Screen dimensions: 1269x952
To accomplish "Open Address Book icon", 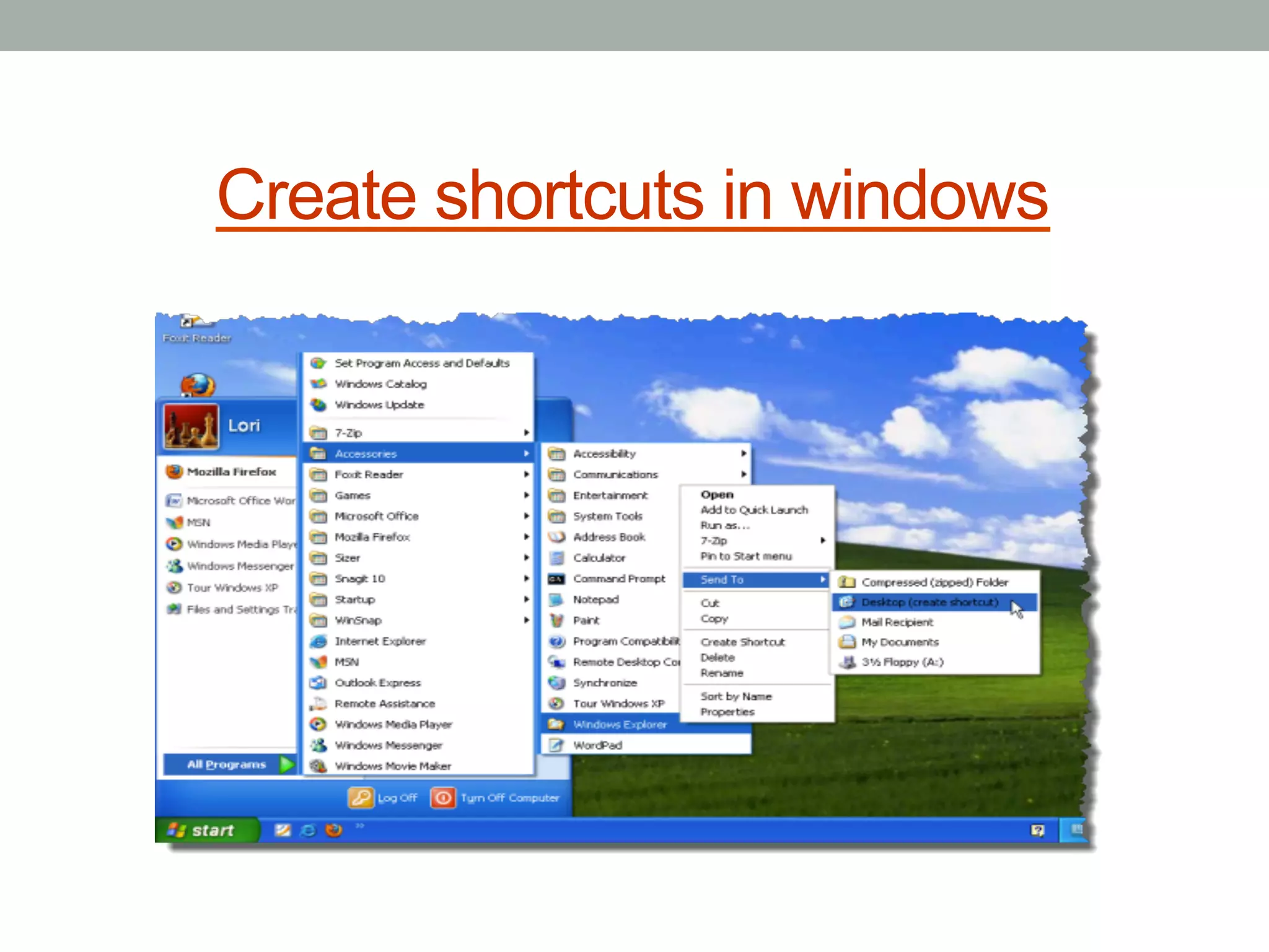I will (557, 537).
